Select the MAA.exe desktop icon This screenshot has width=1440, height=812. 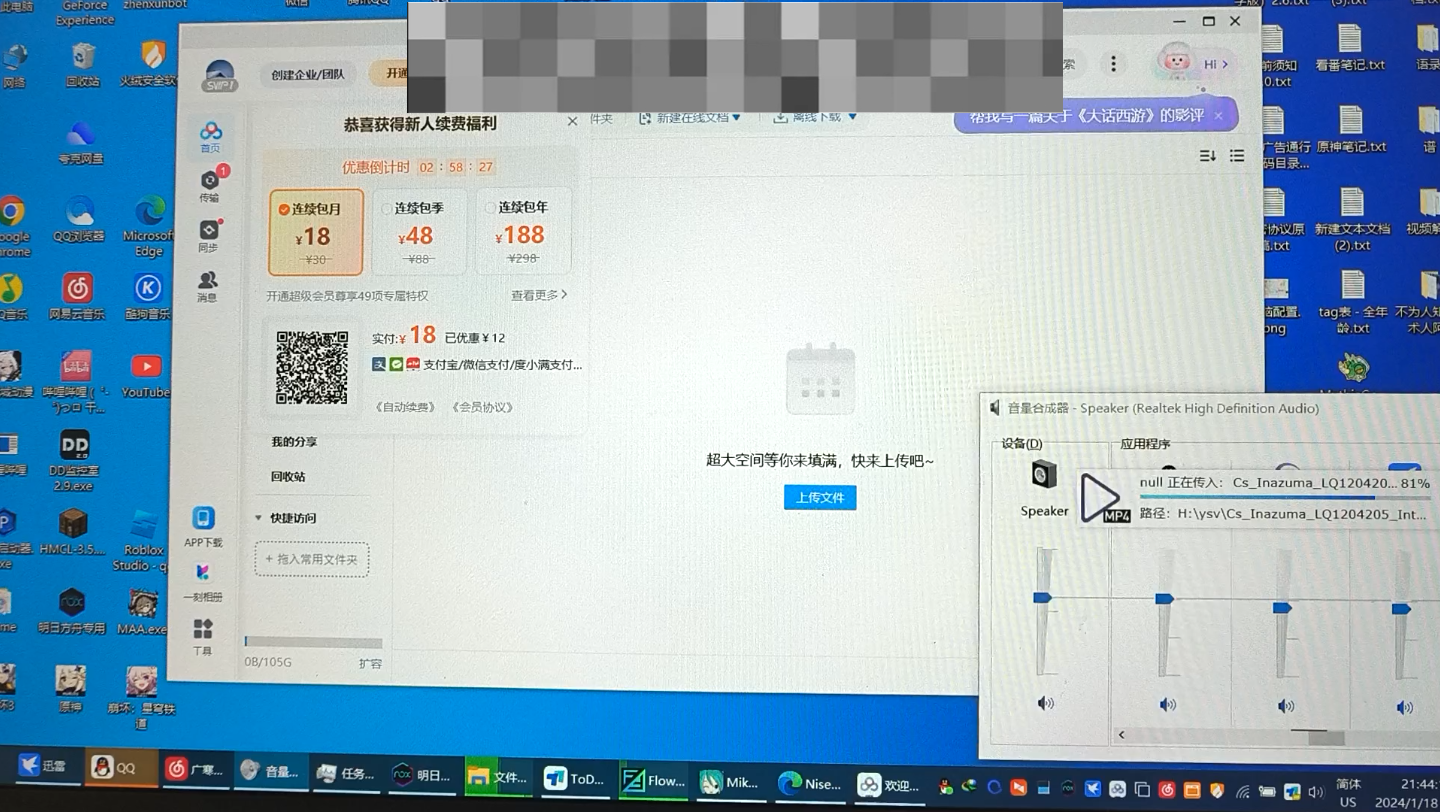(143, 612)
